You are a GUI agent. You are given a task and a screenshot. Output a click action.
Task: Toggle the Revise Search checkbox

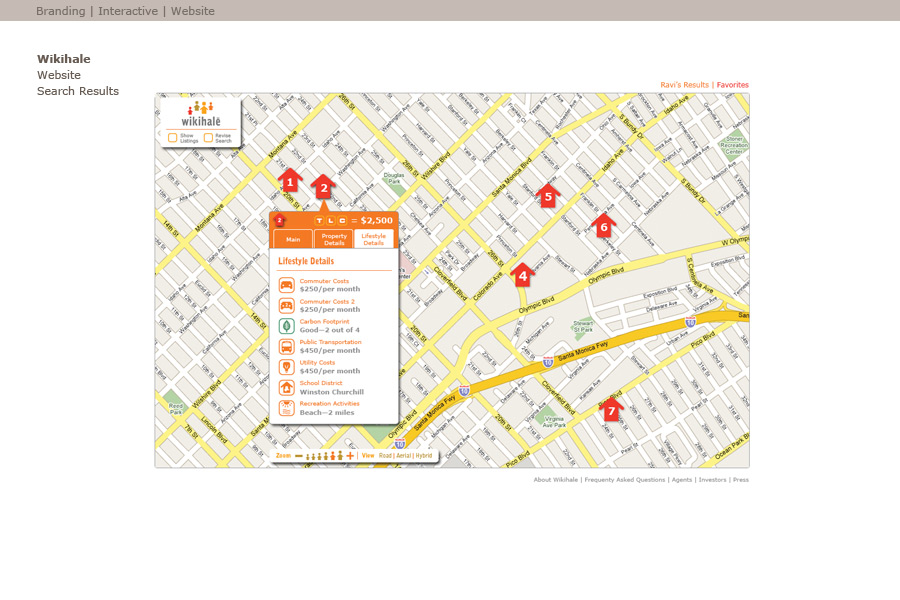[x=208, y=138]
